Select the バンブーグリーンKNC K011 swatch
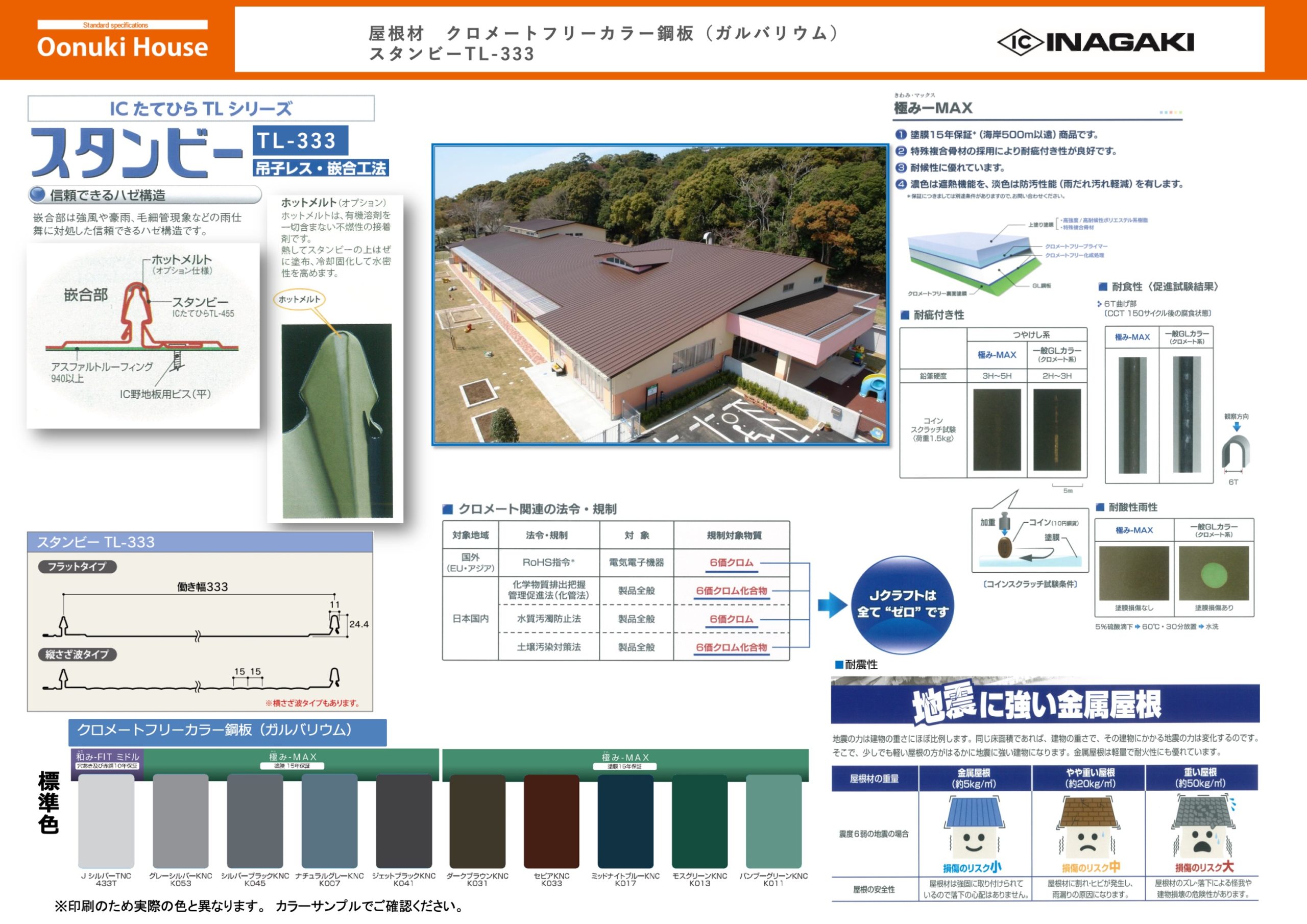The width and height of the screenshot is (1307, 924). coord(773,820)
